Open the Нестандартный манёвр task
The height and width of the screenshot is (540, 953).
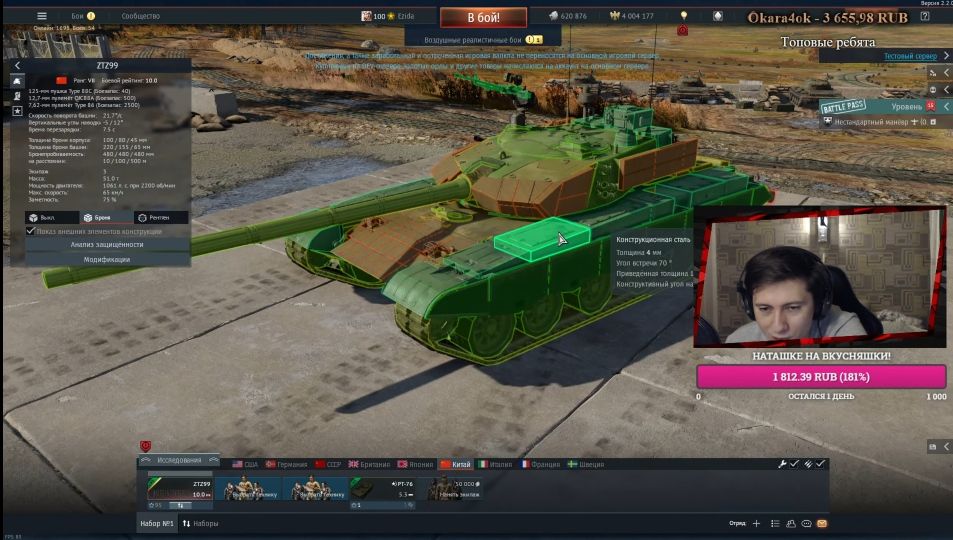(870, 122)
